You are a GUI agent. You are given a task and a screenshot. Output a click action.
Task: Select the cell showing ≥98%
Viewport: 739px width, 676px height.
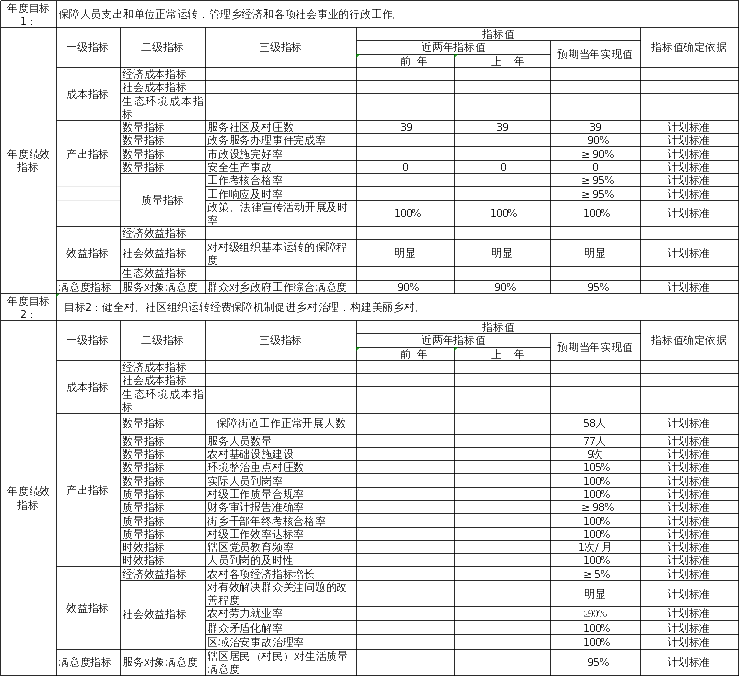coord(596,507)
